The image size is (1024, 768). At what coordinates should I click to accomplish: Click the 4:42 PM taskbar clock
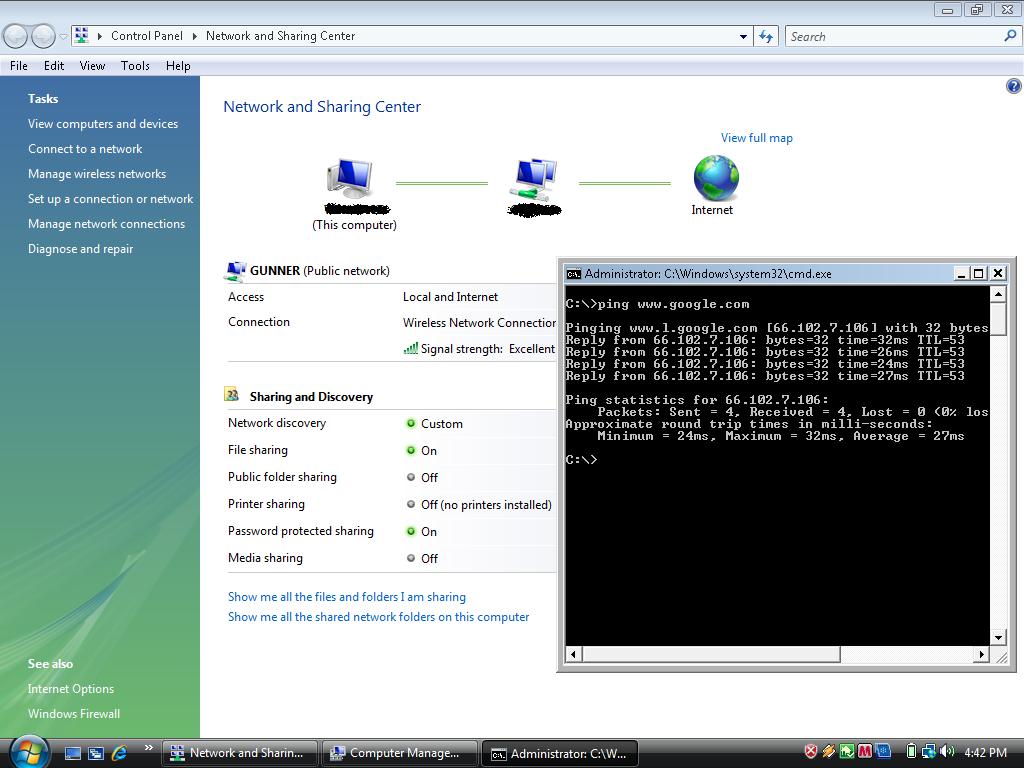click(985, 752)
